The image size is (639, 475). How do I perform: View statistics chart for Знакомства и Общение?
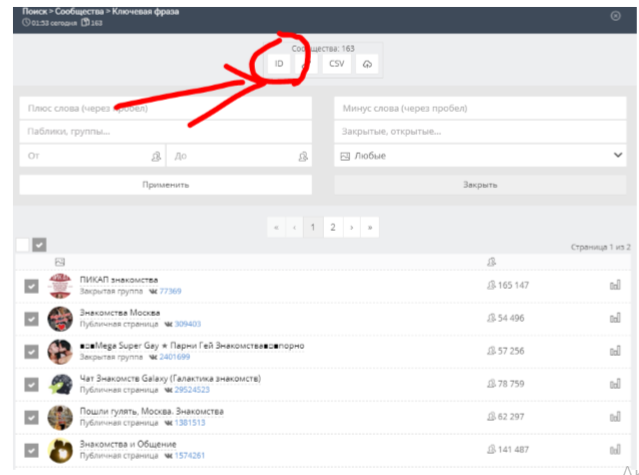click(615, 450)
